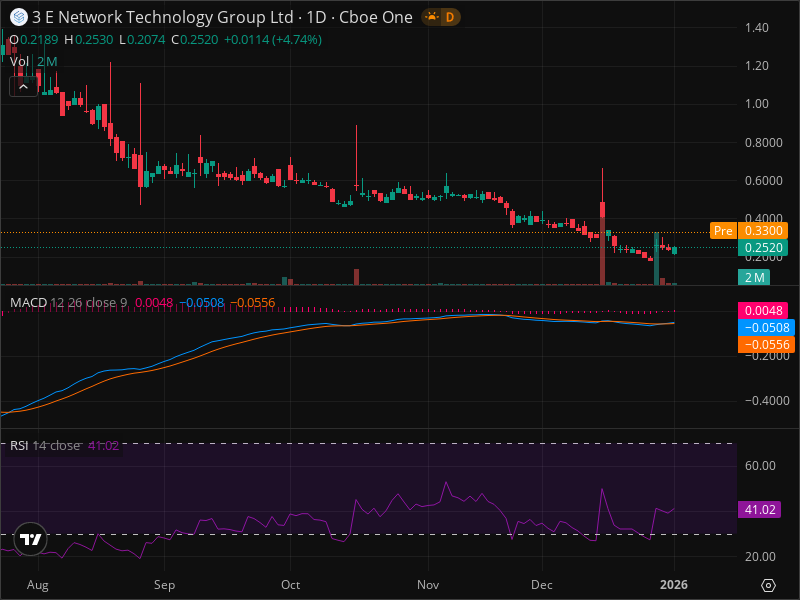Click the 1.00 price axis label

point(756,104)
